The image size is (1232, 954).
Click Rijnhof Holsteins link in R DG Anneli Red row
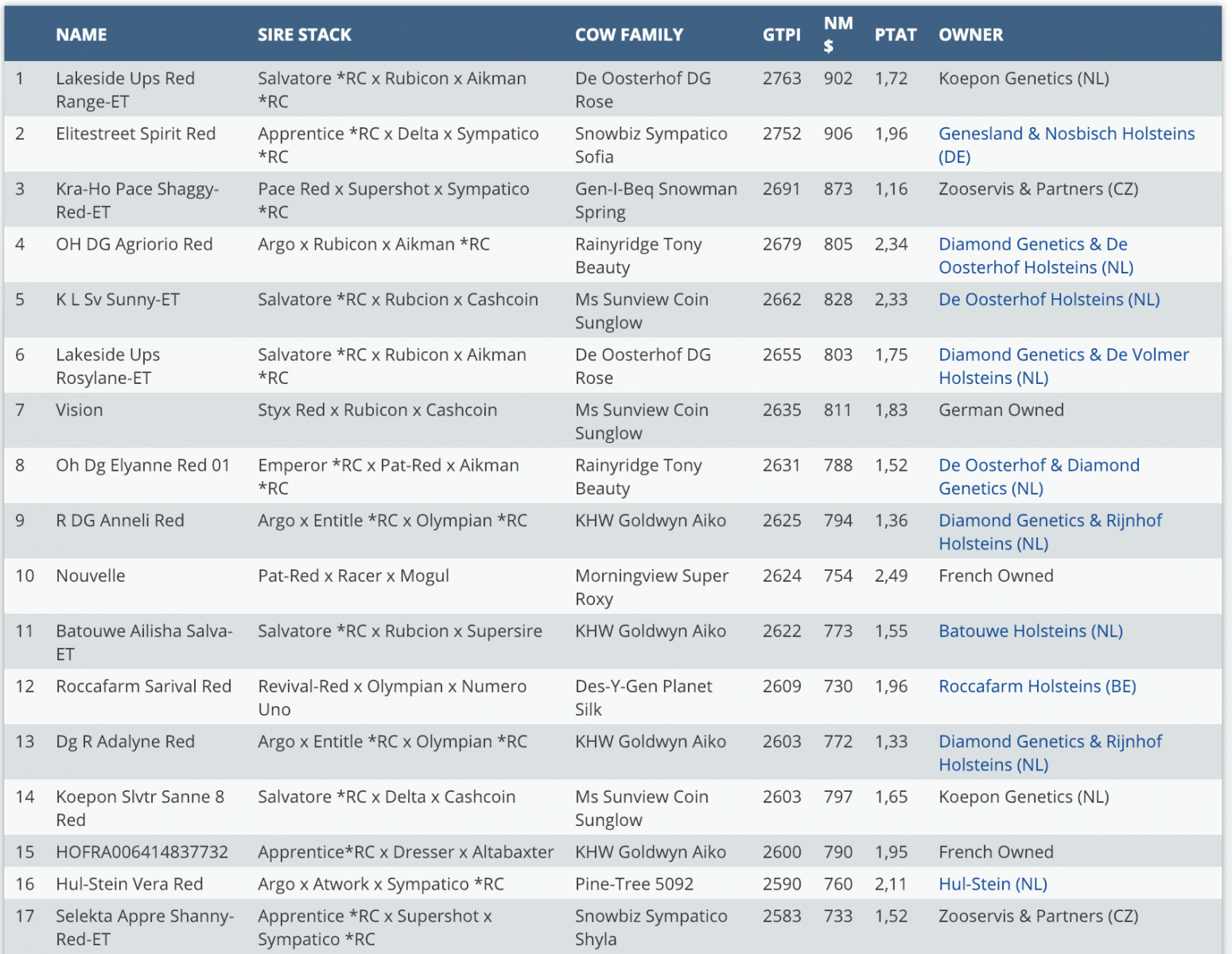tap(1049, 522)
